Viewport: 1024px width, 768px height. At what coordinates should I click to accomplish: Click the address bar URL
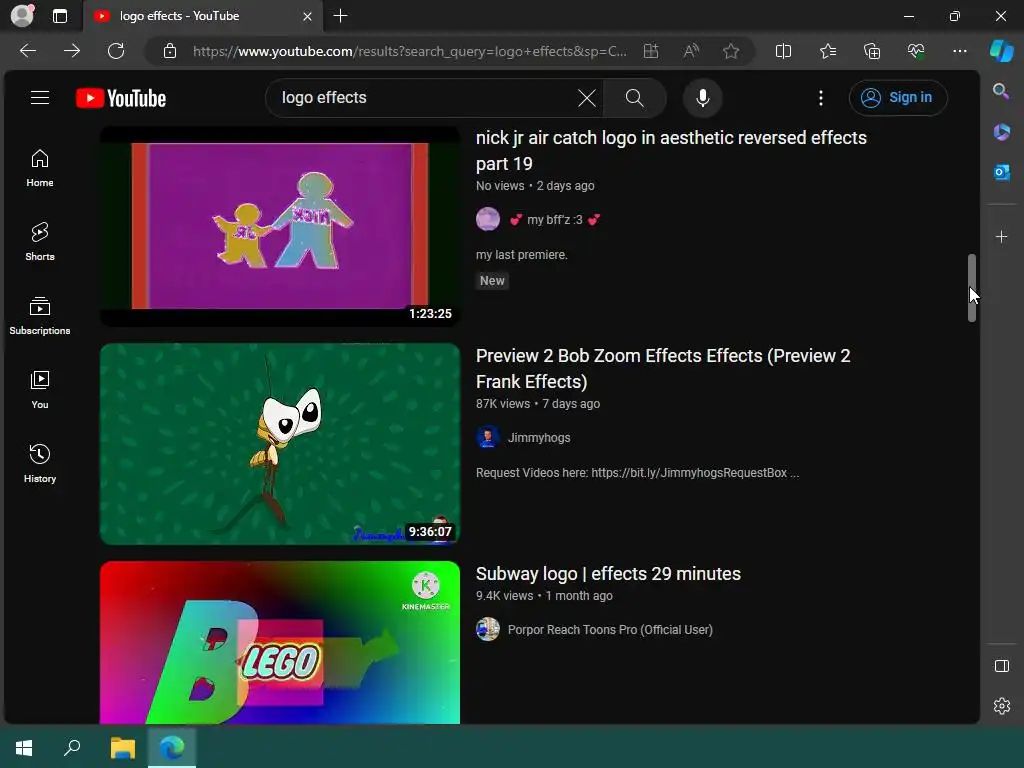click(409, 52)
